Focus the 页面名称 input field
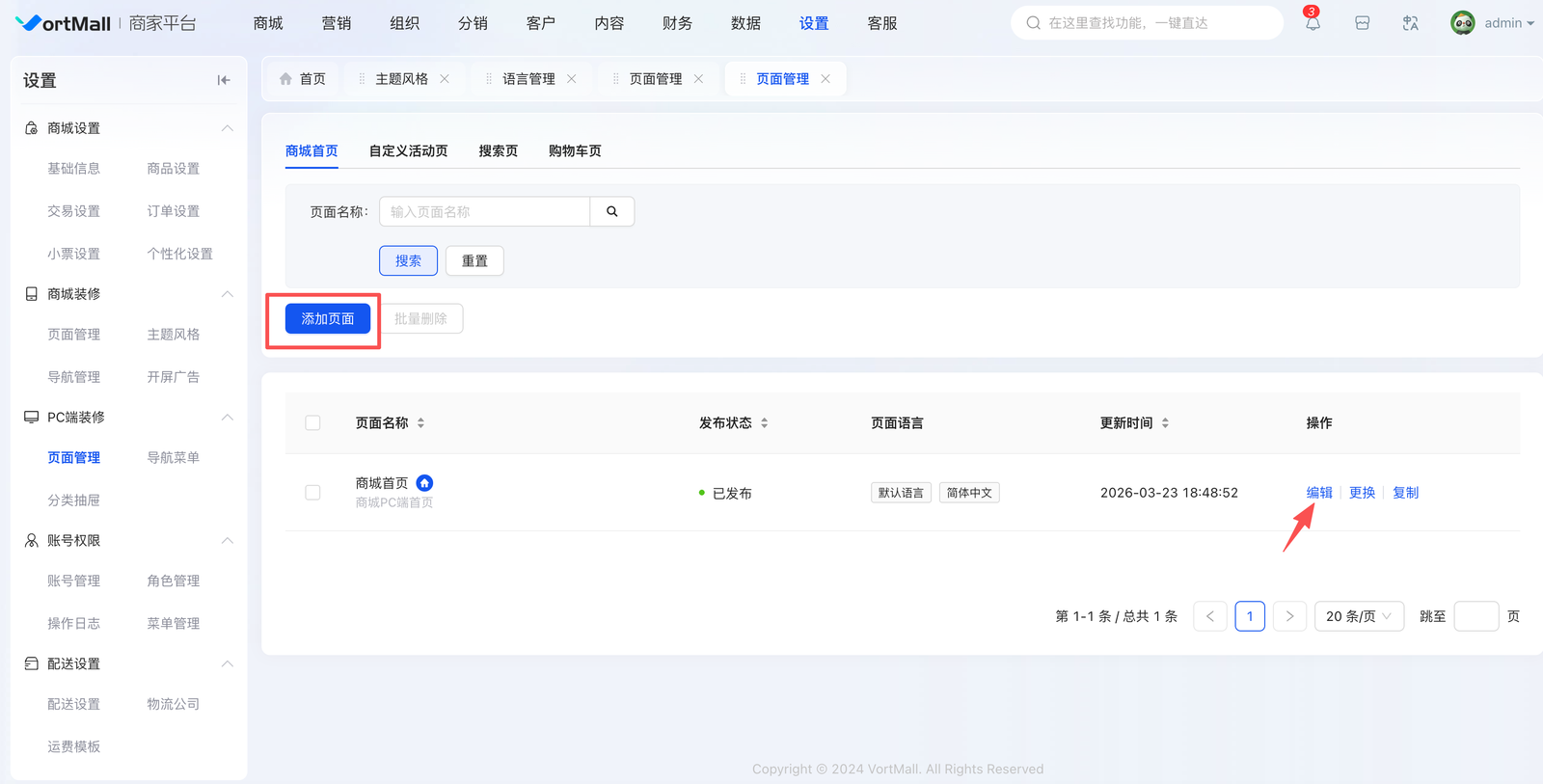1543x784 pixels. (x=484, y=211)
